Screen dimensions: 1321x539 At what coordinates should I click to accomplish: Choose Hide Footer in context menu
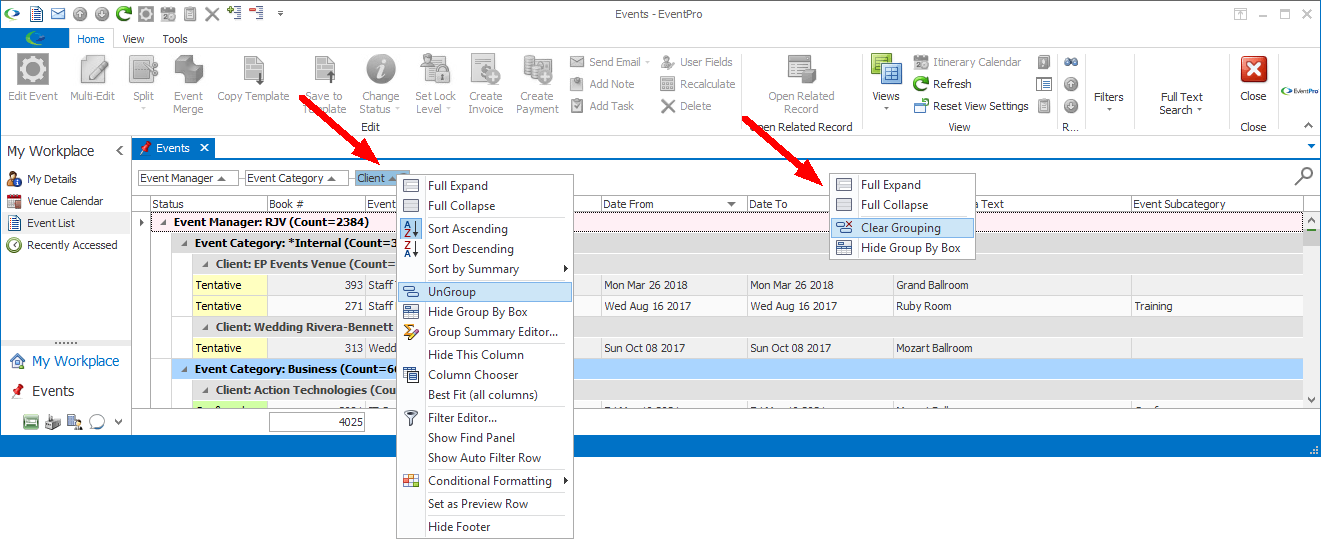(x=485, y=527)
